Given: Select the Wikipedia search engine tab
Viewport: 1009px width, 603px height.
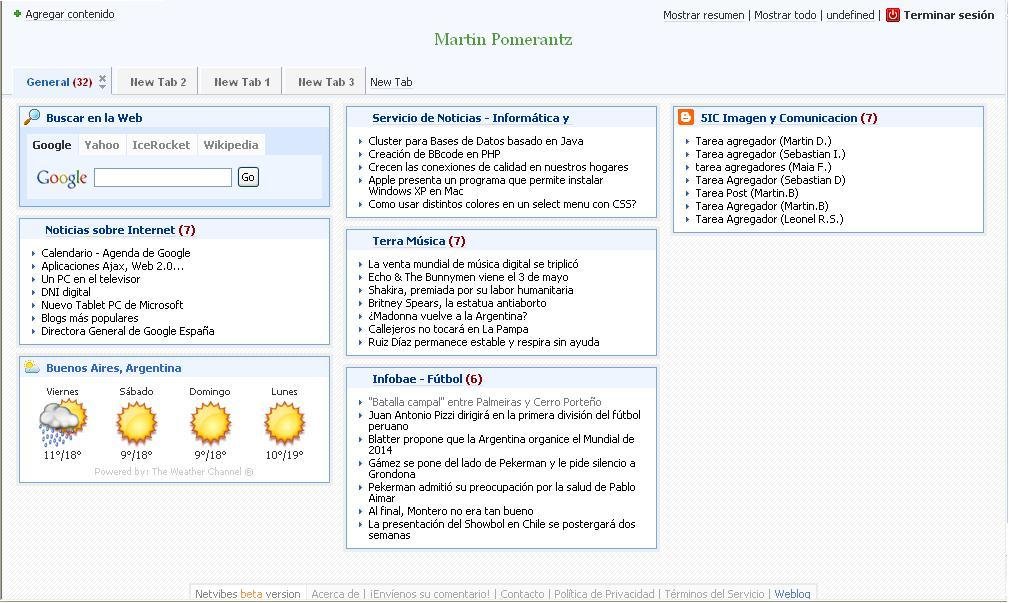Looking at the screenshot, I should tap(231, 145).
